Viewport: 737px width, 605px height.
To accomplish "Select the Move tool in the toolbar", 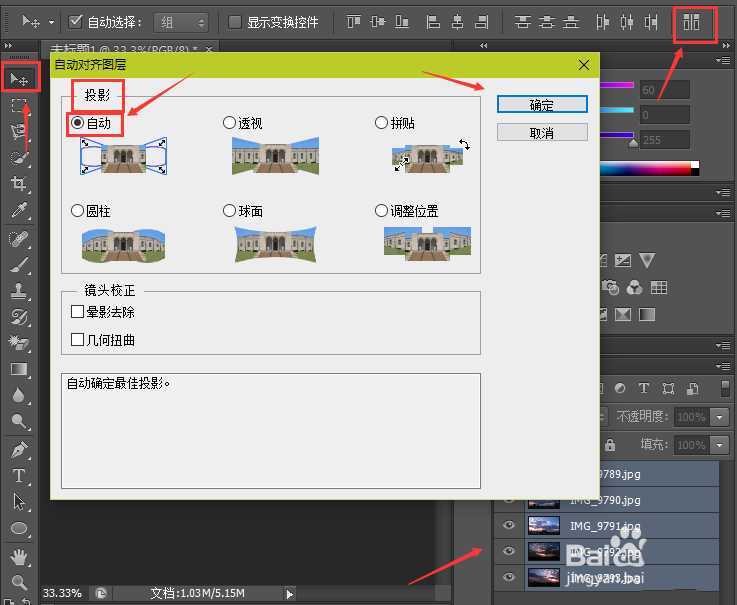I will (19, 79).
